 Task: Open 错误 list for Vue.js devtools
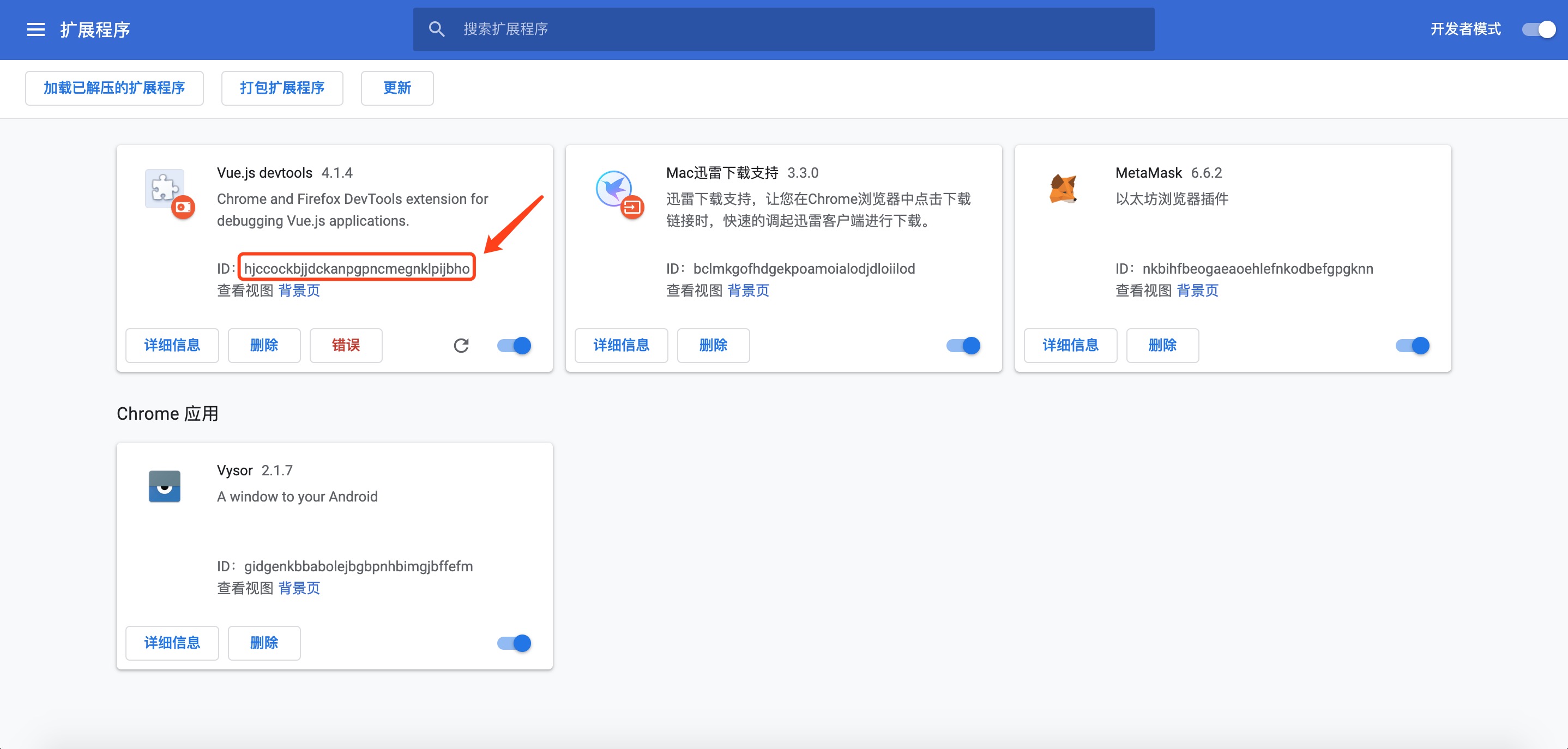tap(345, 345)
